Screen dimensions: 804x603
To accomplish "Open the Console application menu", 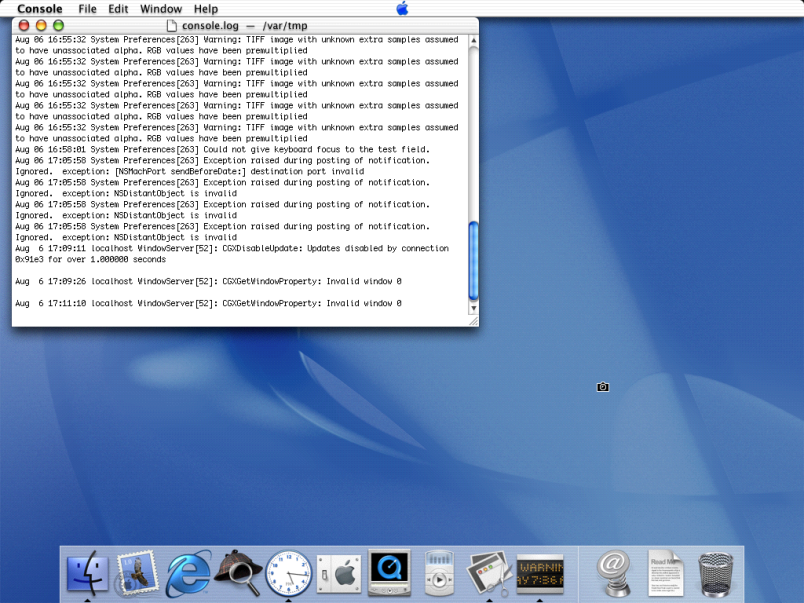I will click(x=40, y=9).
